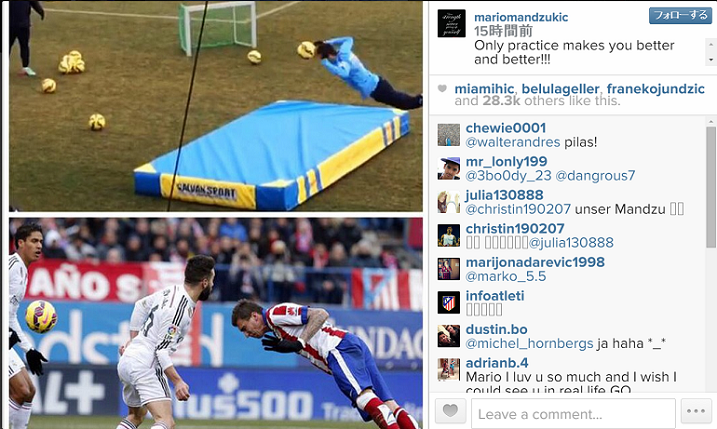
Task: Open the three-dots more options button
Action: (696, 411)
